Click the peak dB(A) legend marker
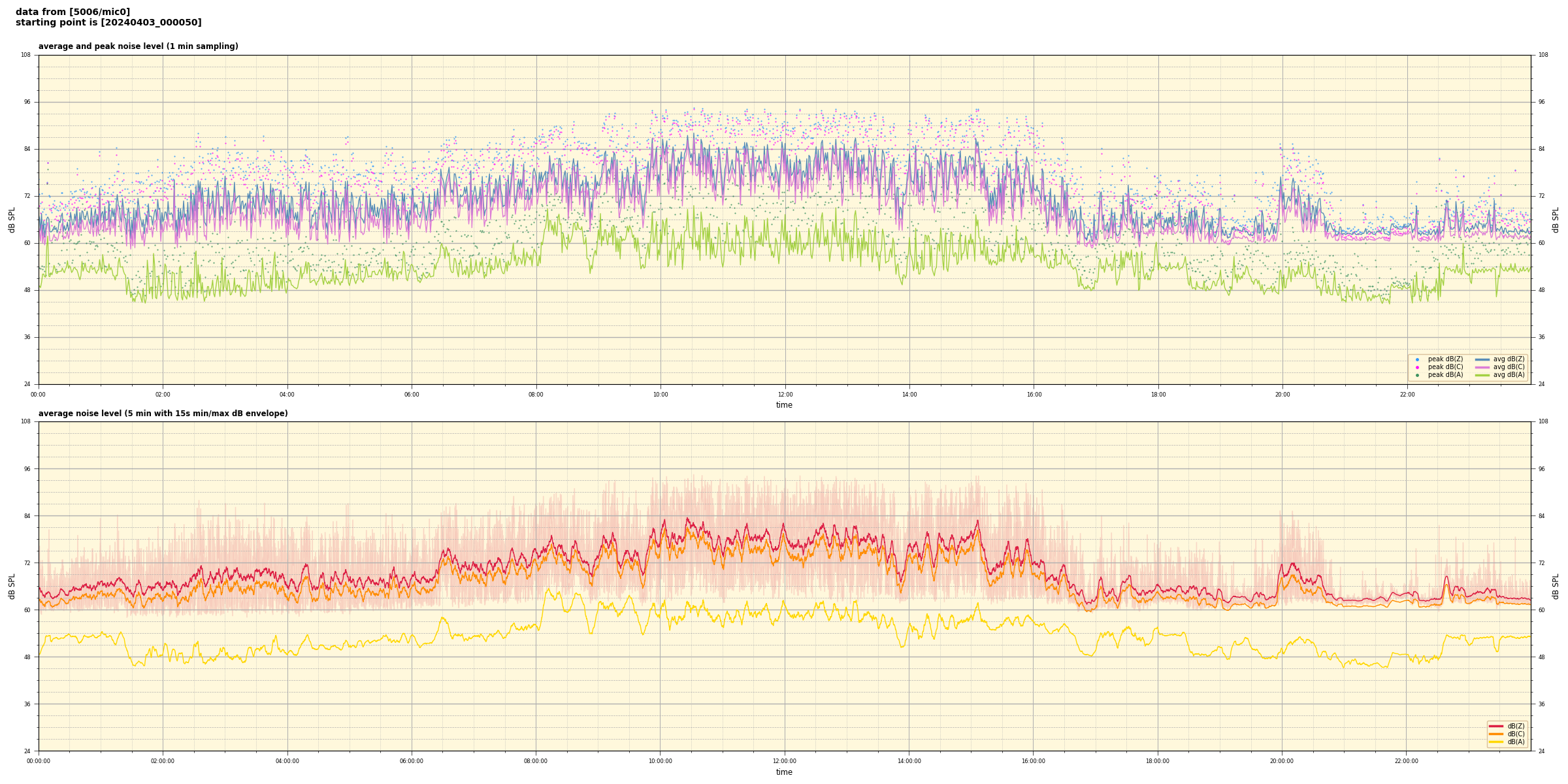The height and width of the screenshot is (784, 1568). (x=1417, y=375)
